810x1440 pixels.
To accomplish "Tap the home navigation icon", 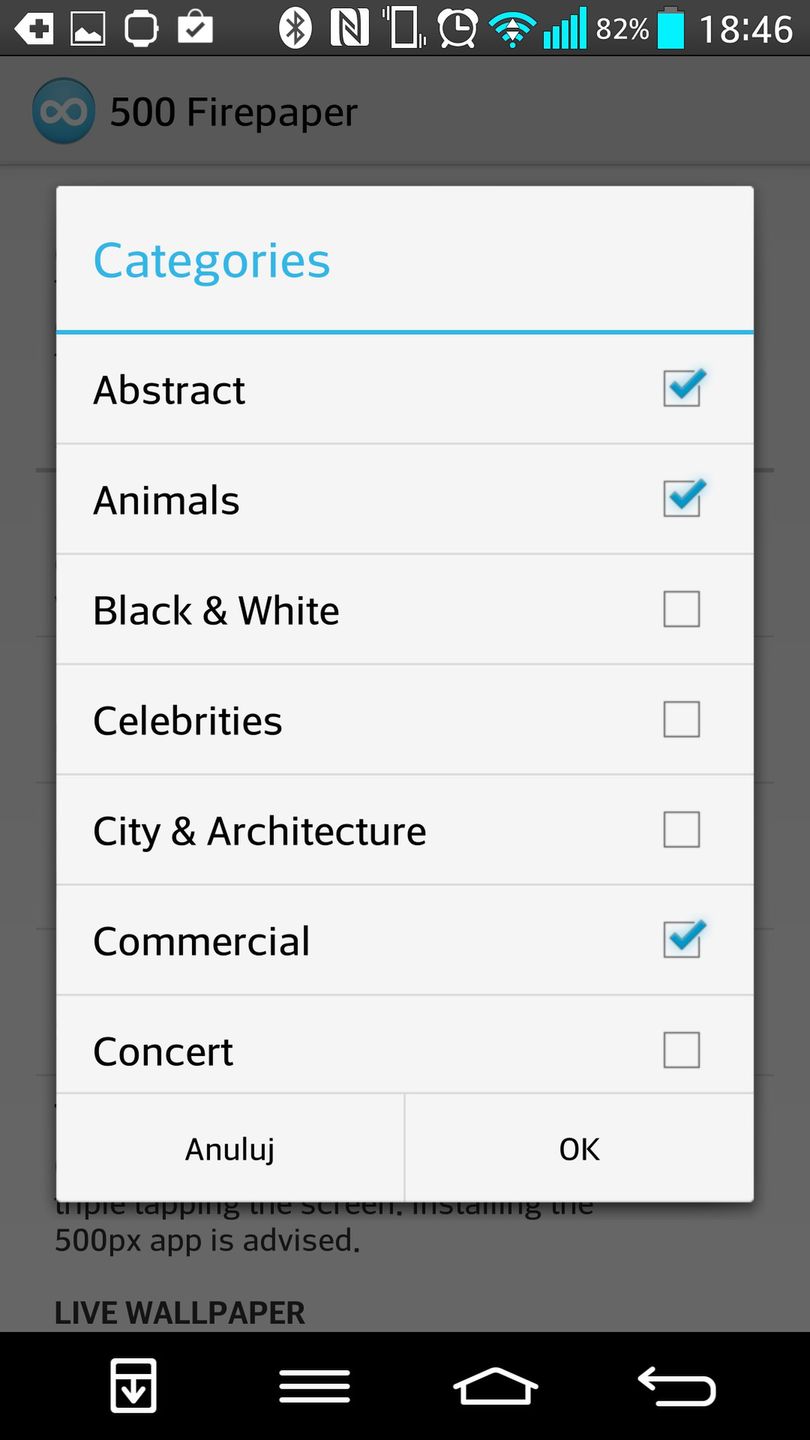I will point(496,1387).
